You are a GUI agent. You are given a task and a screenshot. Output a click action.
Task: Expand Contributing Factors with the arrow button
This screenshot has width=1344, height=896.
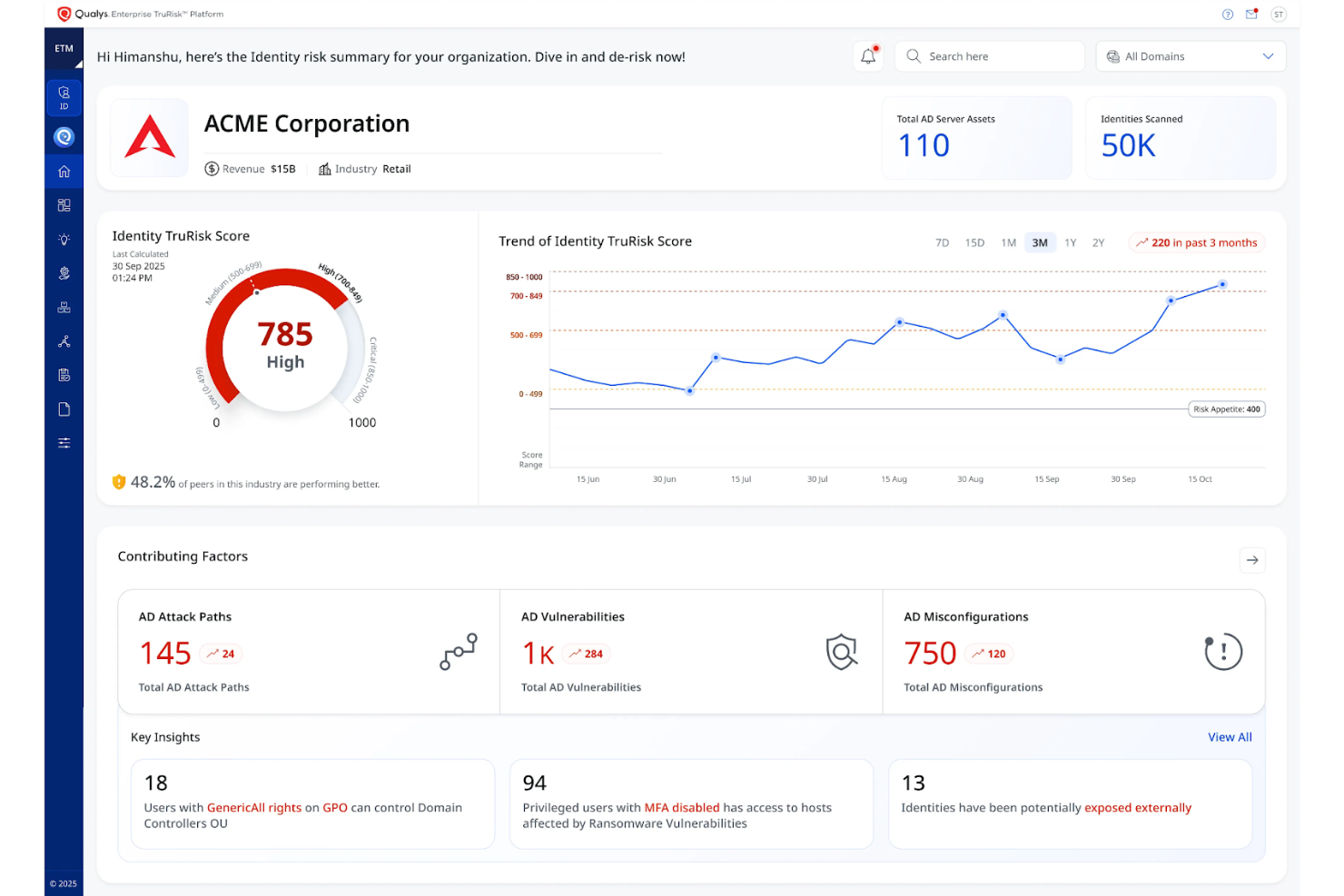pos(1253,560)
